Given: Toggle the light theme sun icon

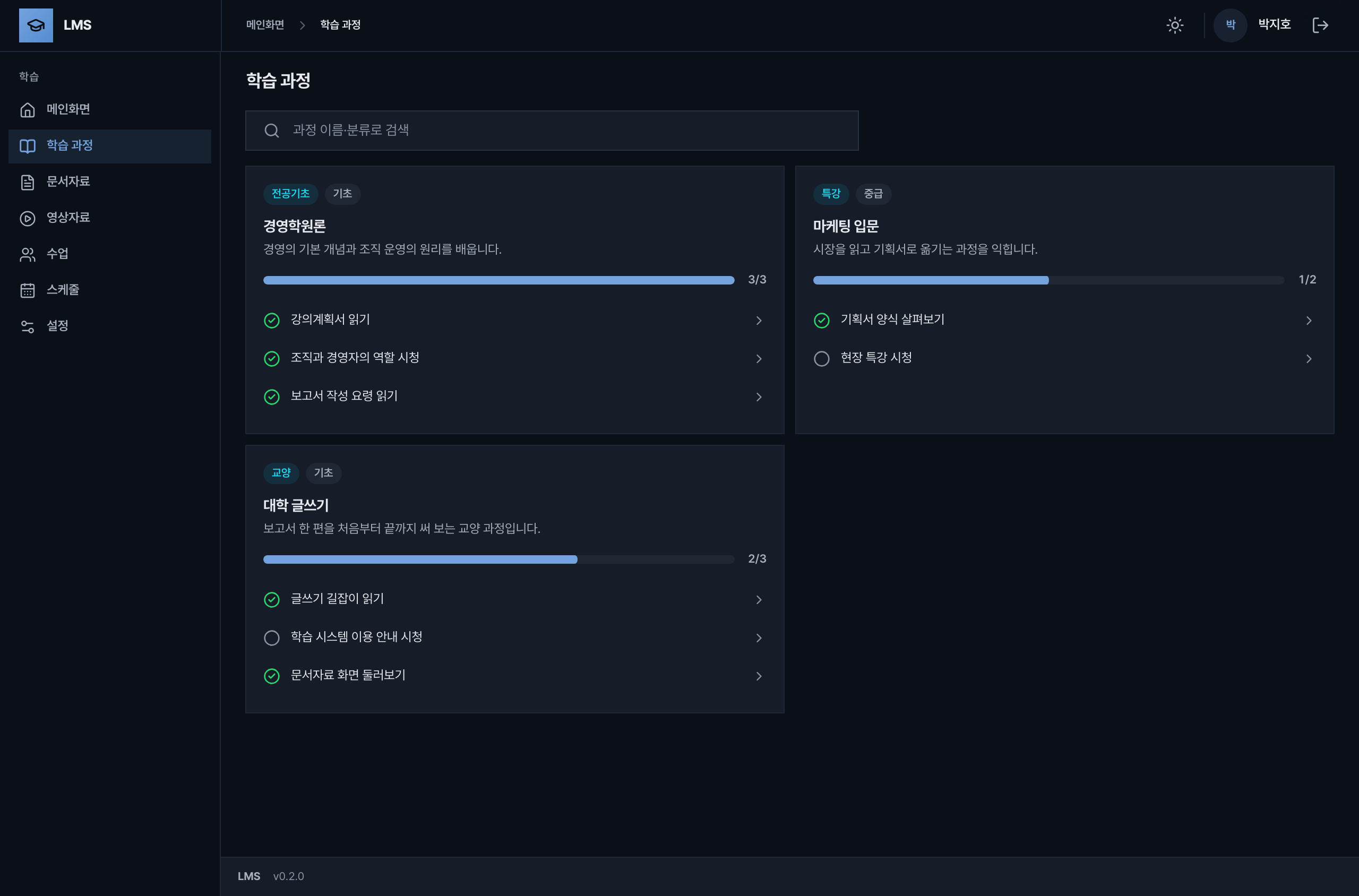Looking at the screenshot, I should coord(1174,25).
